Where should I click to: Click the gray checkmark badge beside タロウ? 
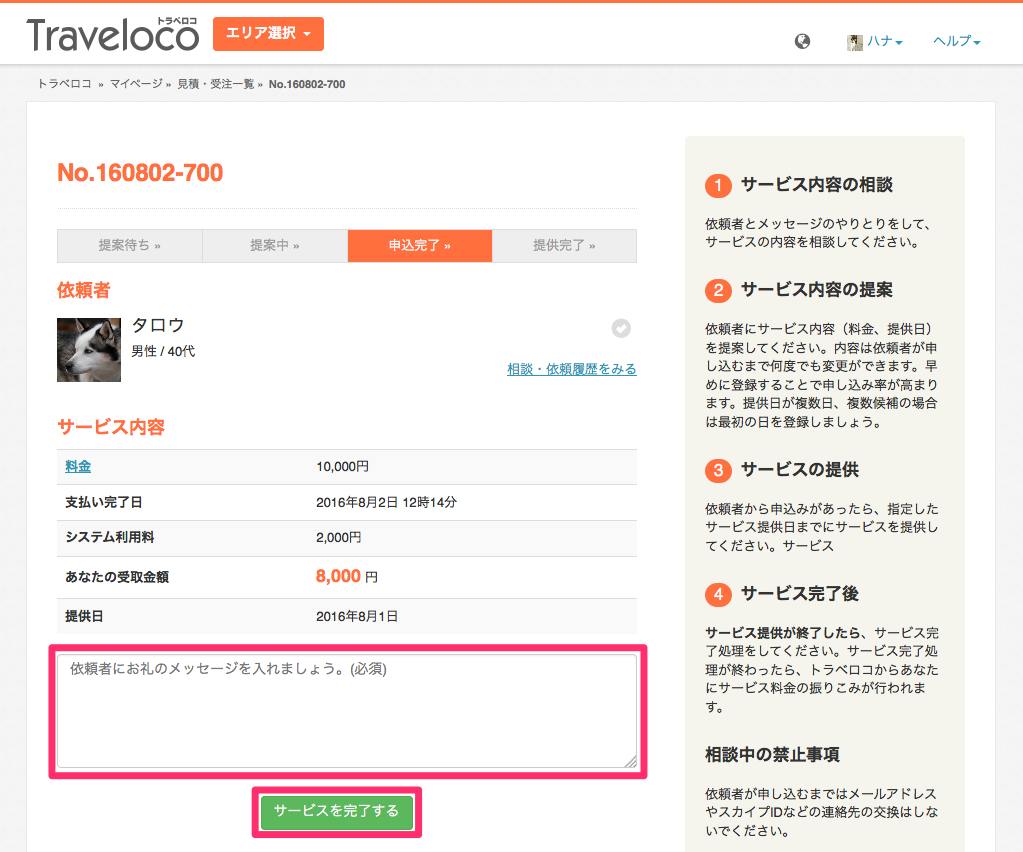(621, 328)
